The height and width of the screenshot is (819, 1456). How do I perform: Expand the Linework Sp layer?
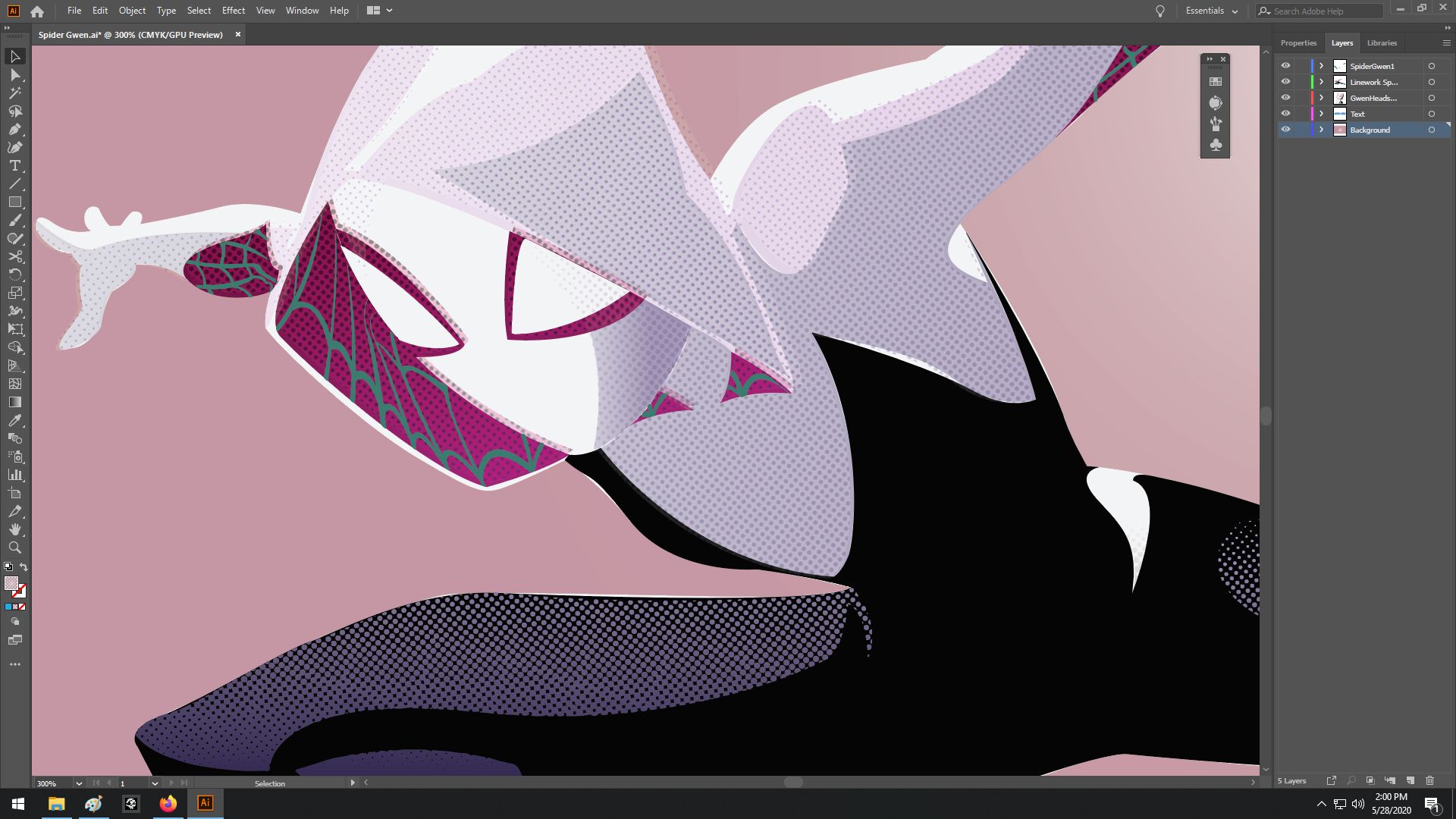1321,81
